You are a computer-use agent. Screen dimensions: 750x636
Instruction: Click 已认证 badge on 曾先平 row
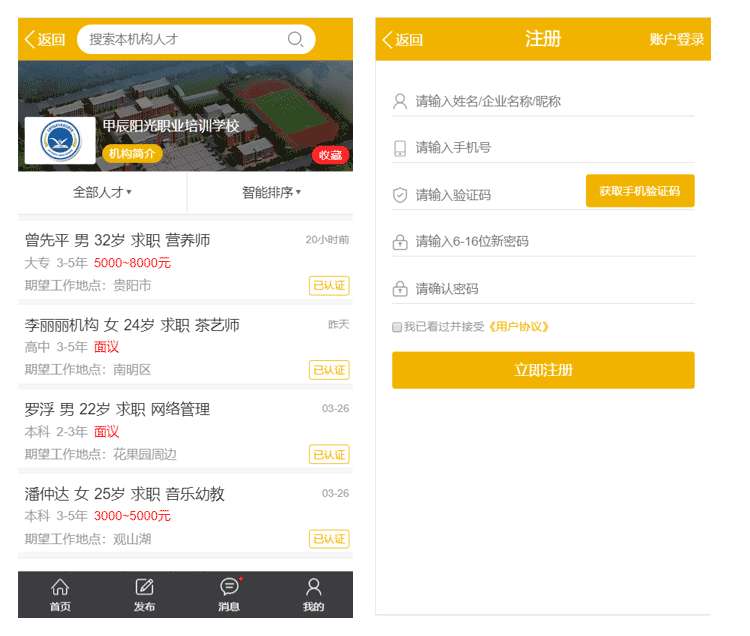[x=329, y=285]
